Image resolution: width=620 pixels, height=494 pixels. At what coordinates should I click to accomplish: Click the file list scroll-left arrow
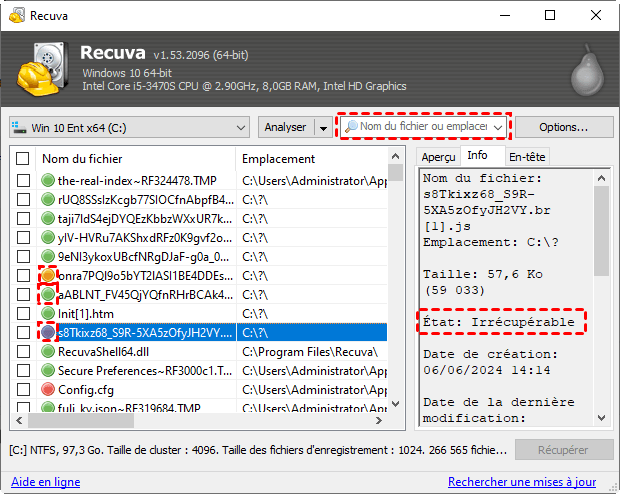pos(19,420)
